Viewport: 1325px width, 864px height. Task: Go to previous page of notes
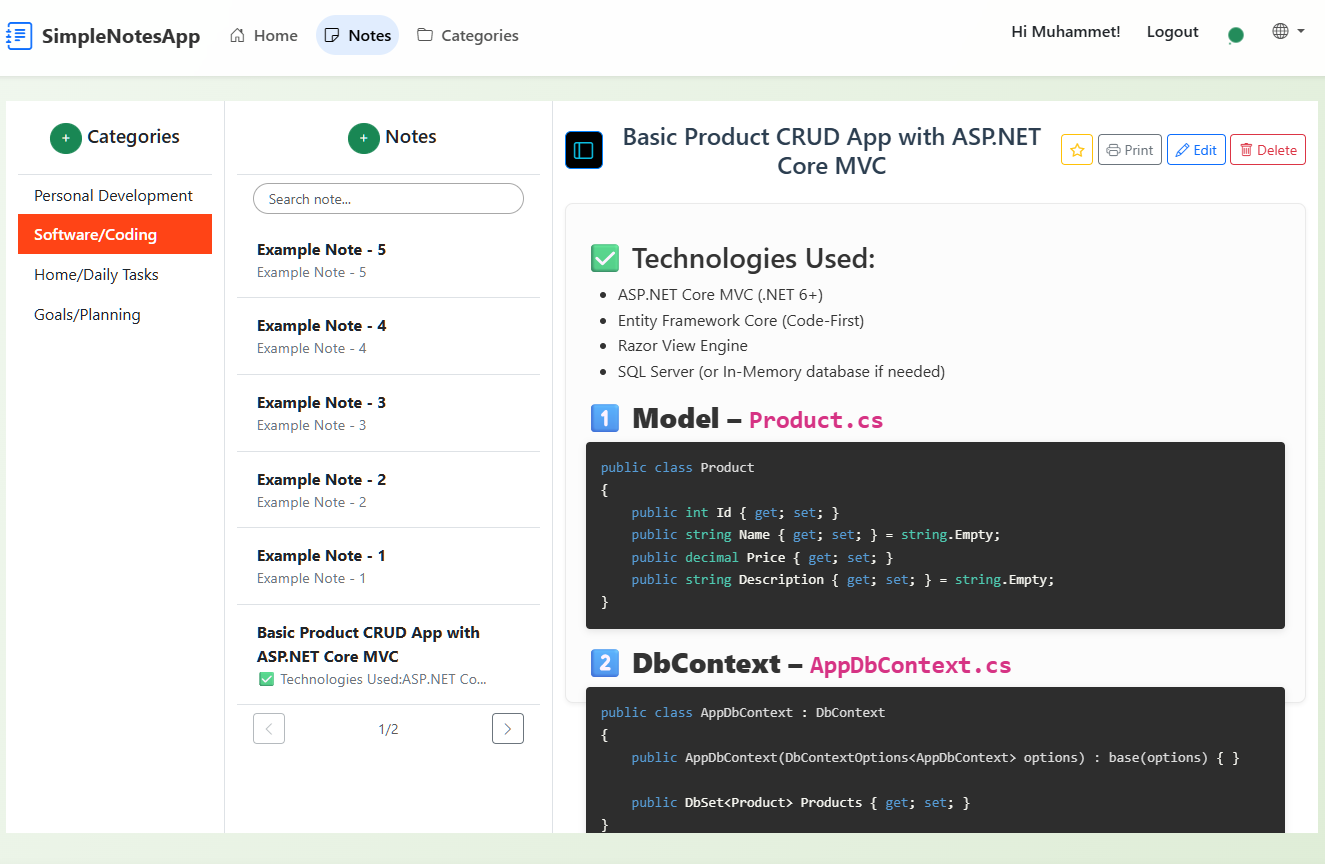269,729
